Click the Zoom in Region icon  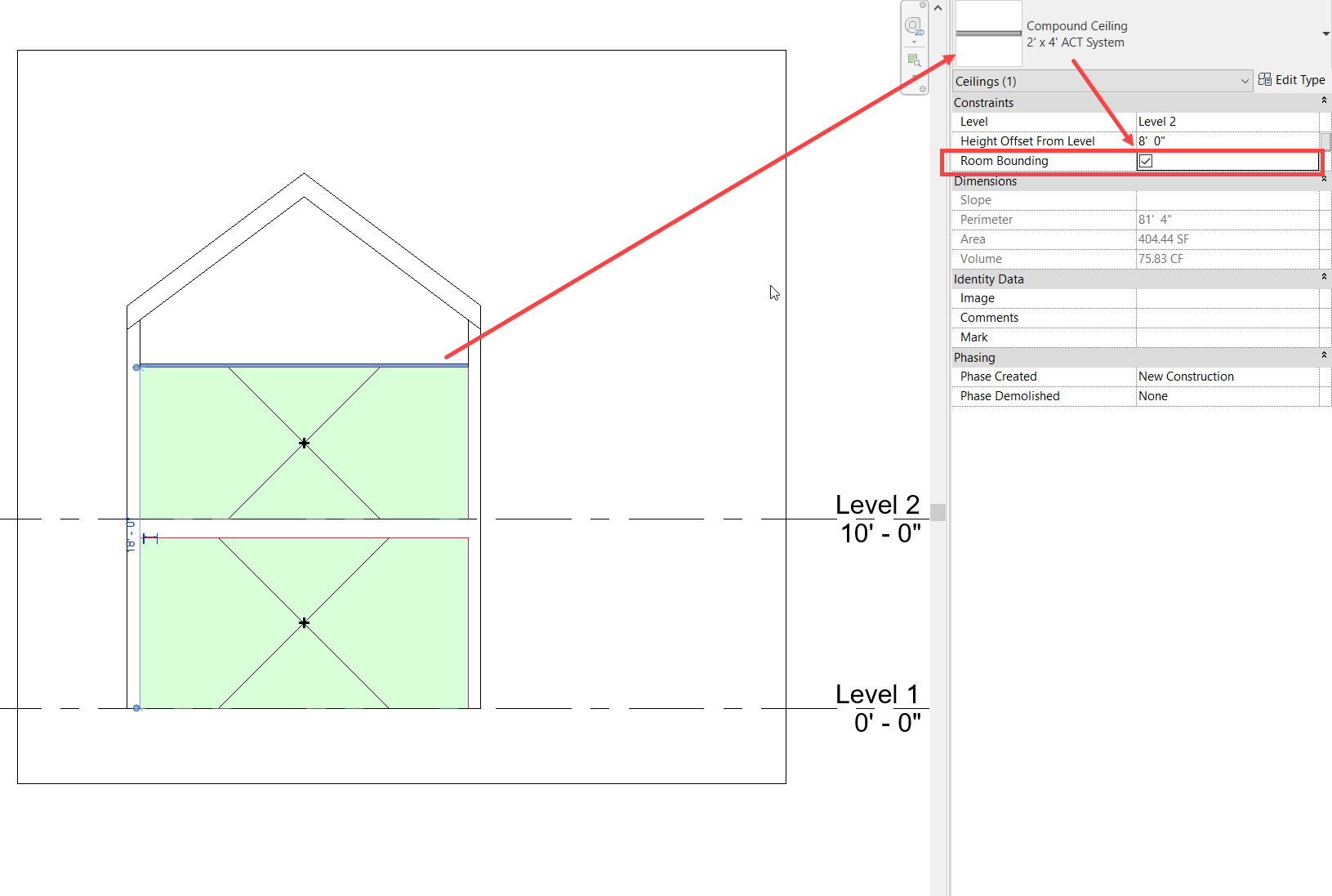(914, 60)
